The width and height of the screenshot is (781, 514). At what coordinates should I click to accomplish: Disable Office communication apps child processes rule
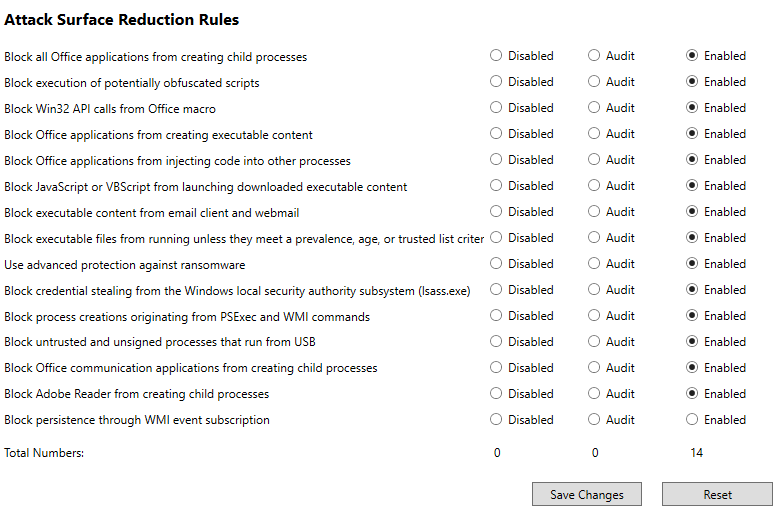[497, 368]
